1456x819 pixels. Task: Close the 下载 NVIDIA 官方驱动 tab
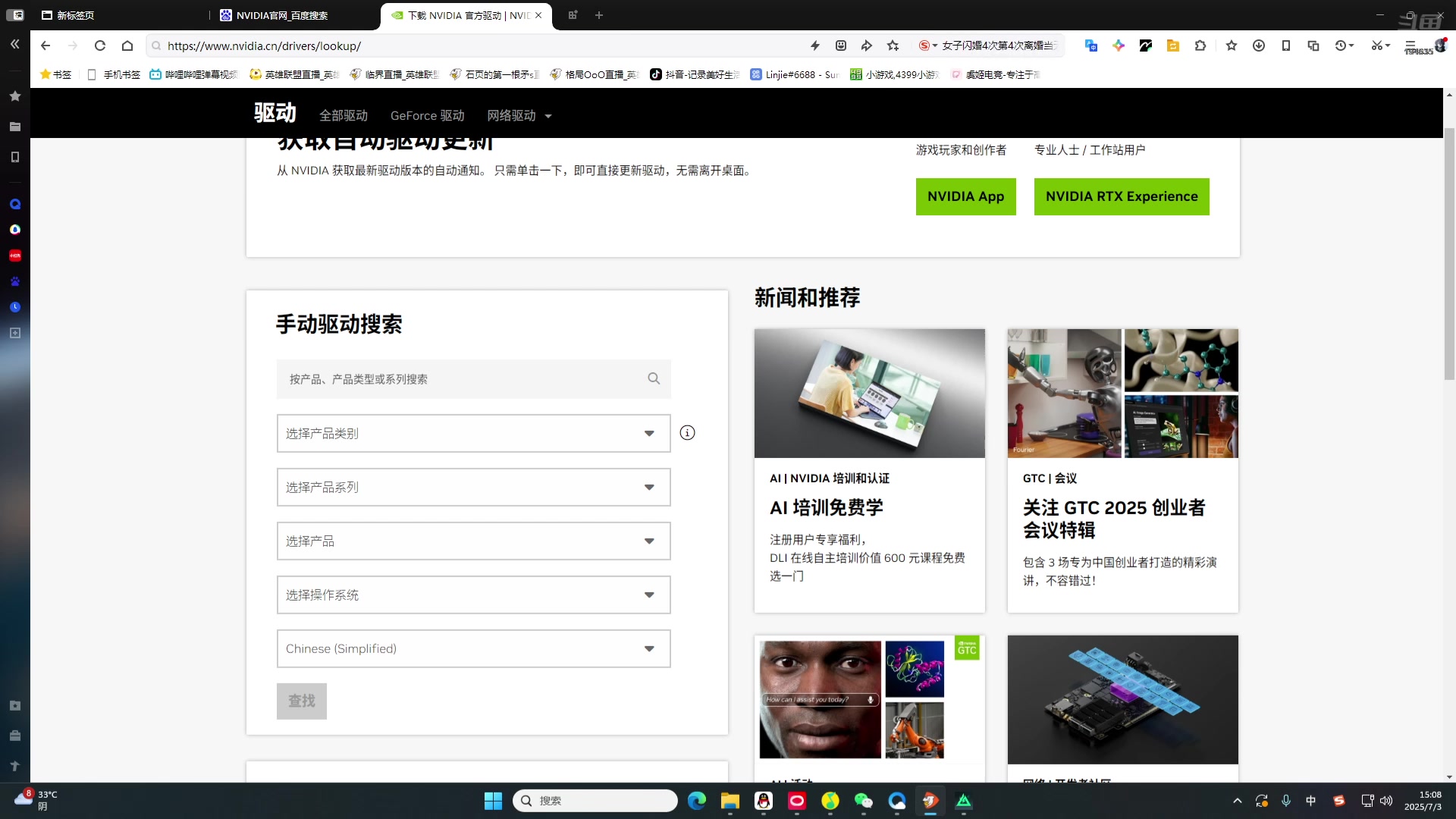[538, 15]
